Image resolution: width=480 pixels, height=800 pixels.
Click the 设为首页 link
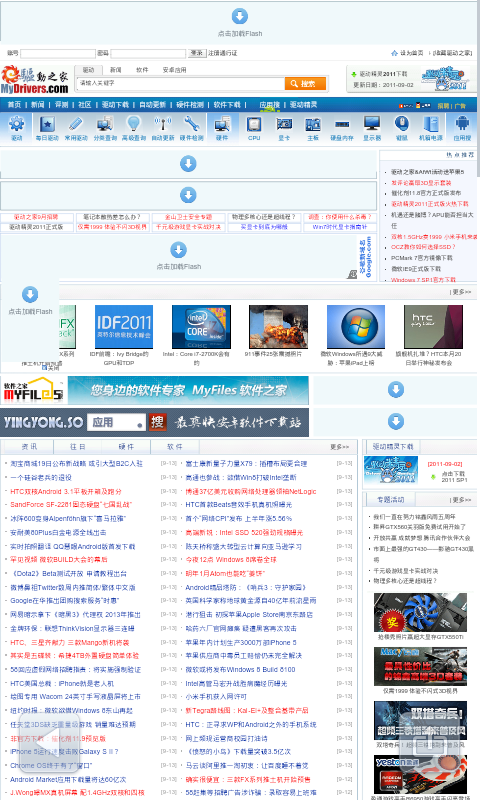411,53
